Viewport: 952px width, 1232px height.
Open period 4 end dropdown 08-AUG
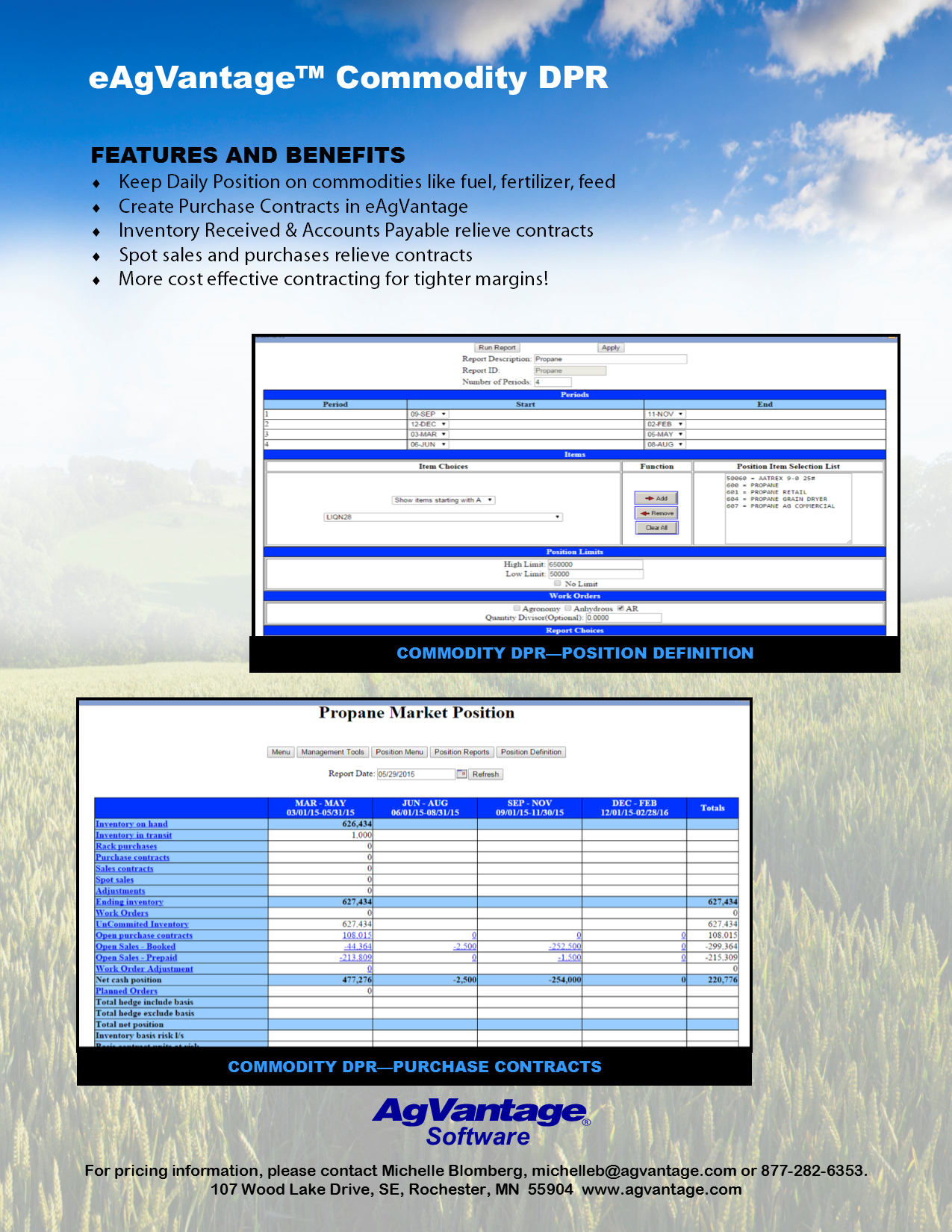pos(665,444)
